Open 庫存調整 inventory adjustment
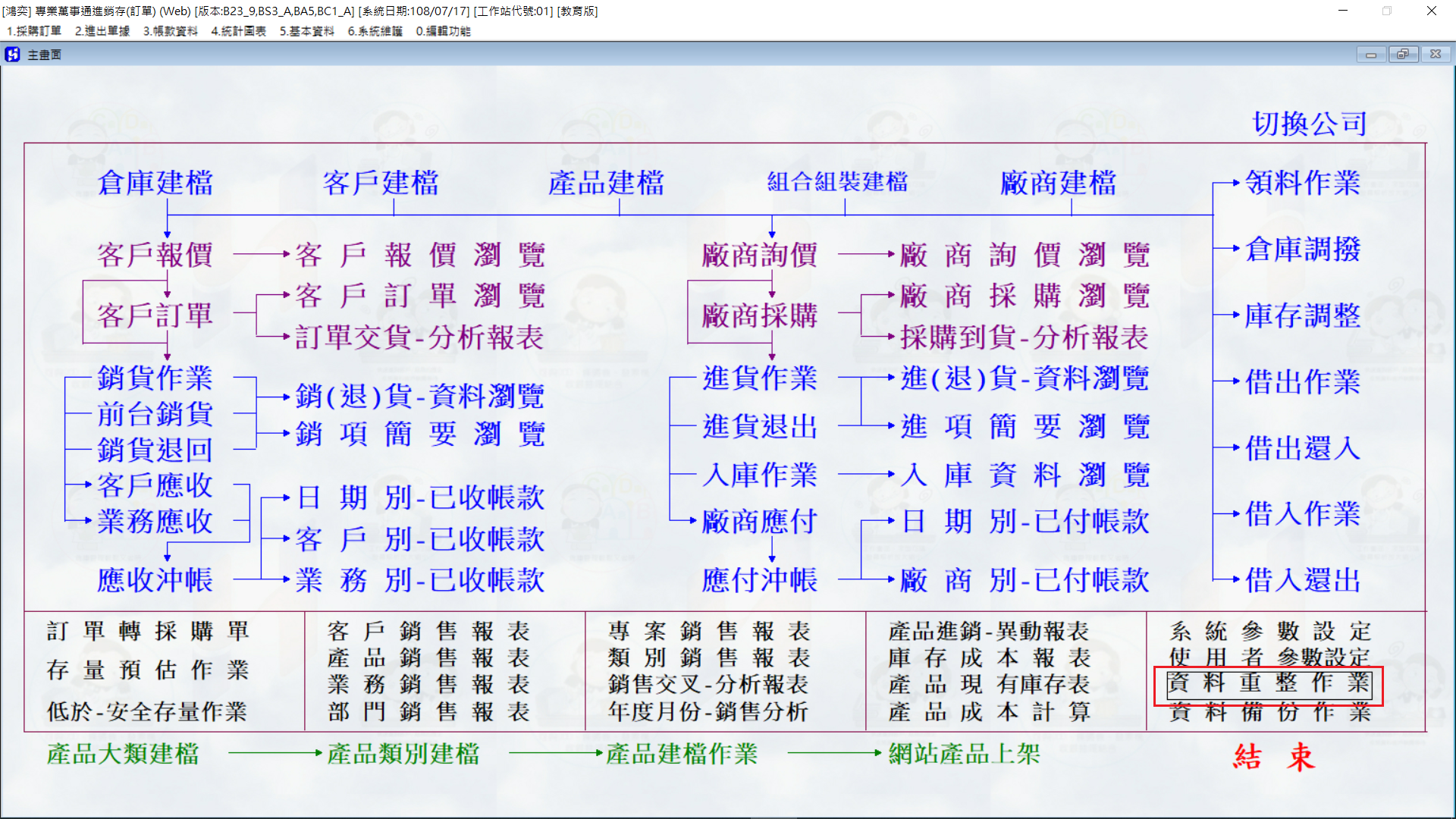The image size is (1456, 819). point(1303,315)
